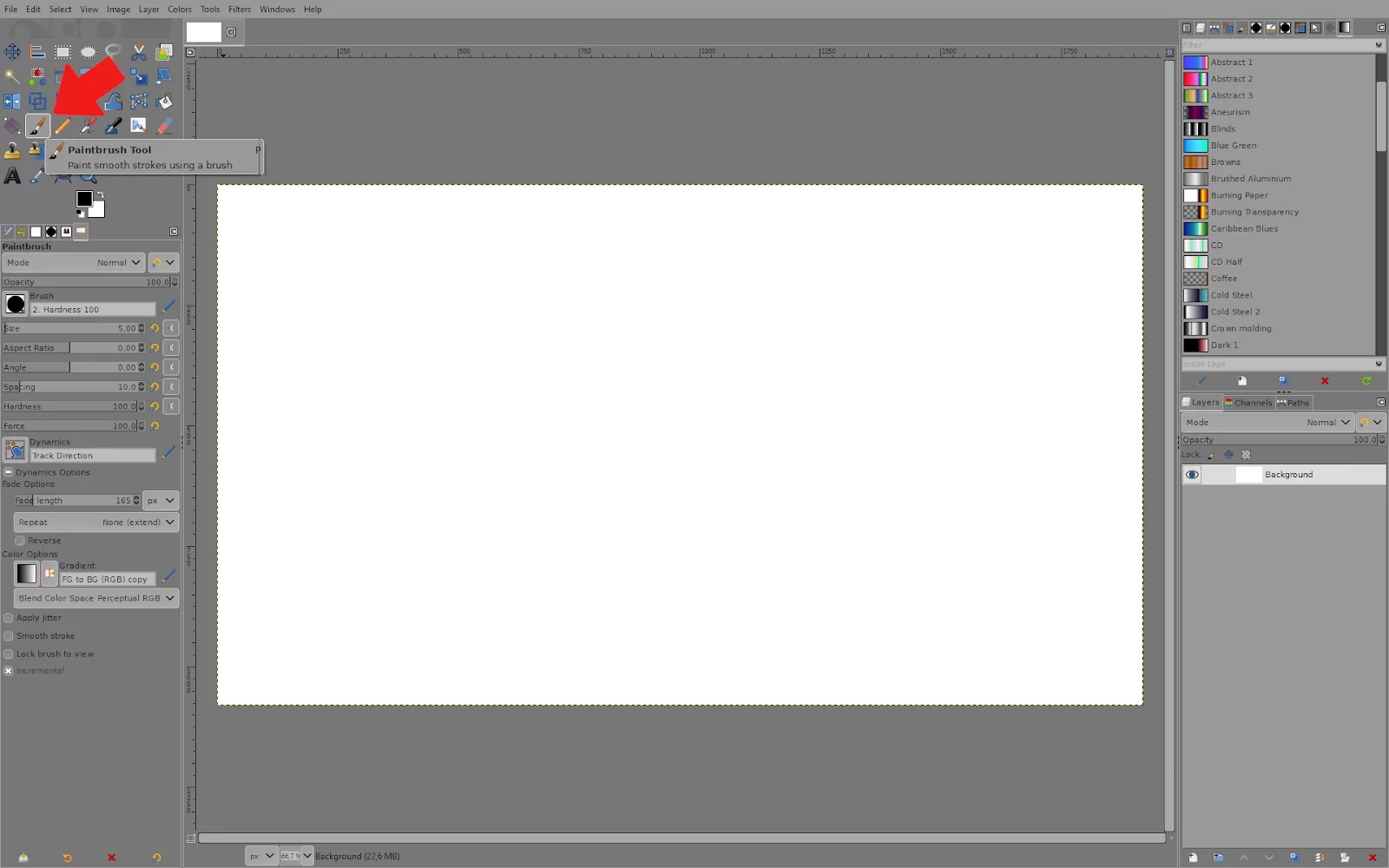Image resolution: width=1389 pixels, height=868 pixels.
Task: Delete the selected gradient
Action: (x=1325, y=381)
